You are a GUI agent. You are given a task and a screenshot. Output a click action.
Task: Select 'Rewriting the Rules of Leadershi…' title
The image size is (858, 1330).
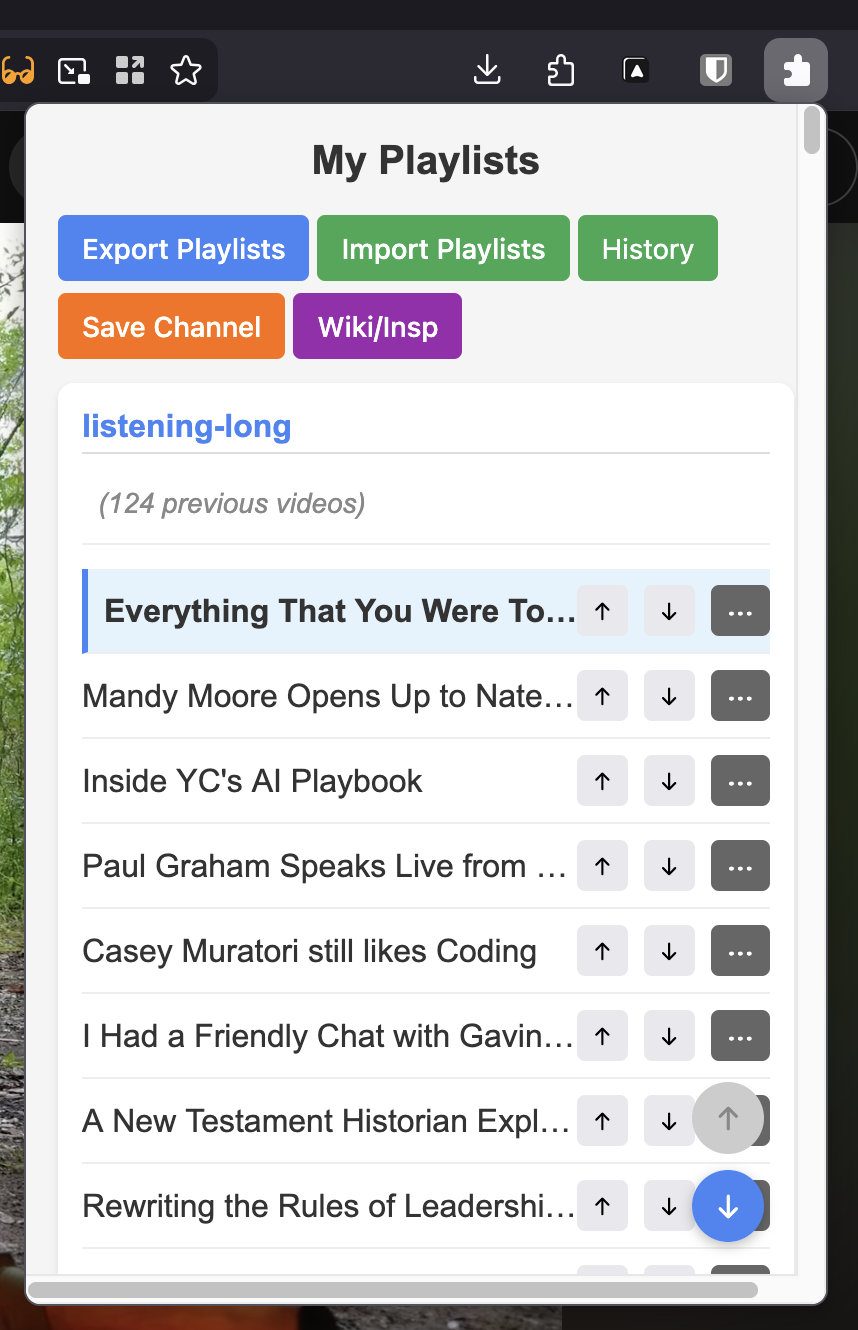pos(328,1206)
